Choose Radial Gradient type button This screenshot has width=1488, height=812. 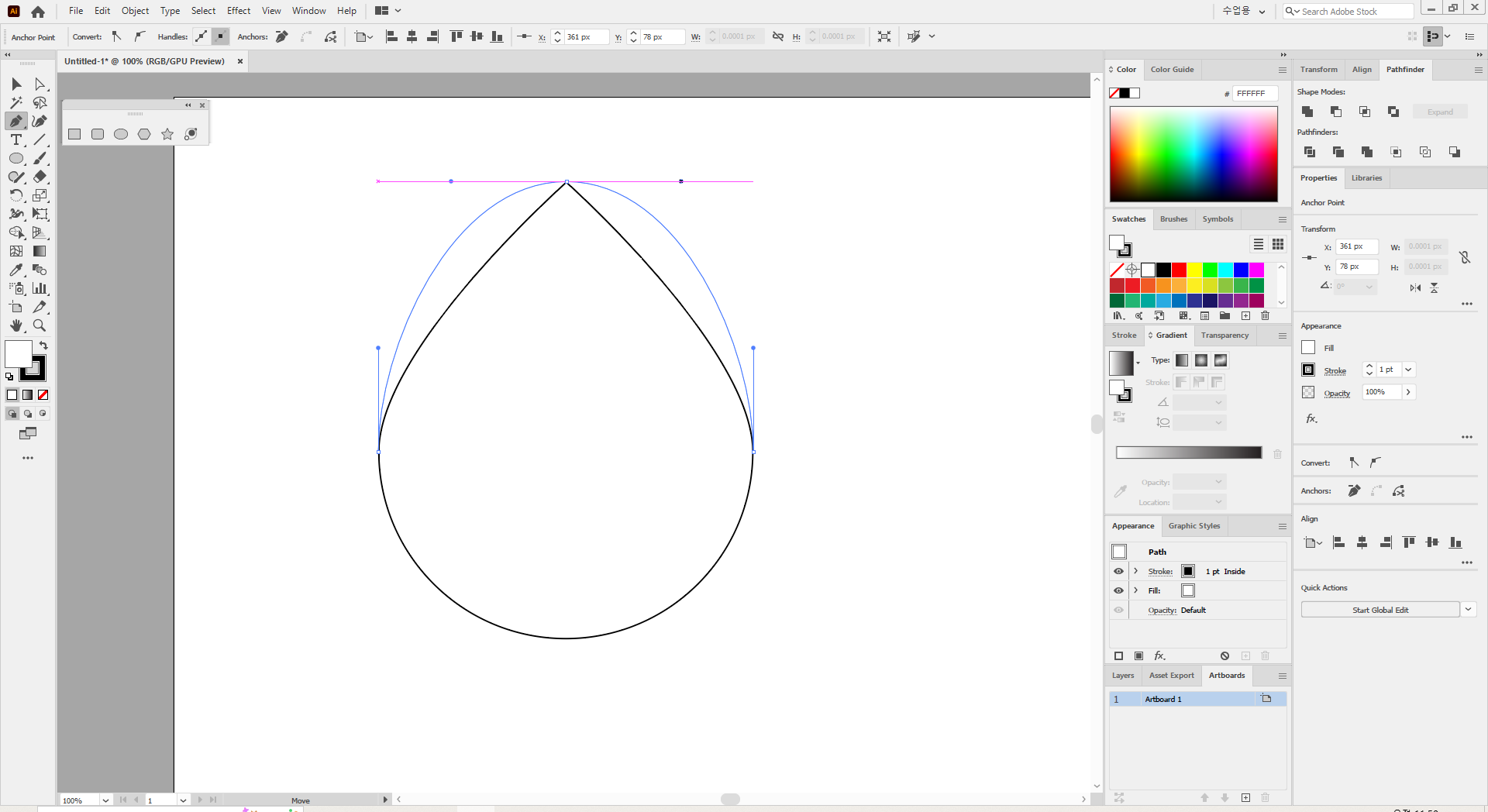[x=1200, y=360]
